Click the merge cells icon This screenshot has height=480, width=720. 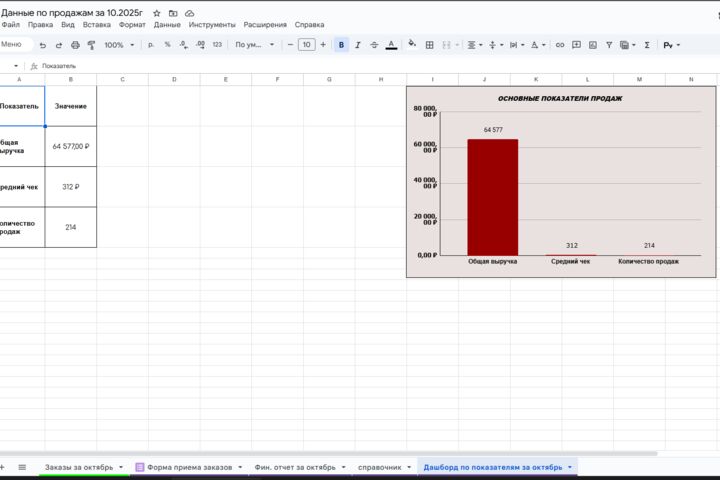(x=446, y=45)
